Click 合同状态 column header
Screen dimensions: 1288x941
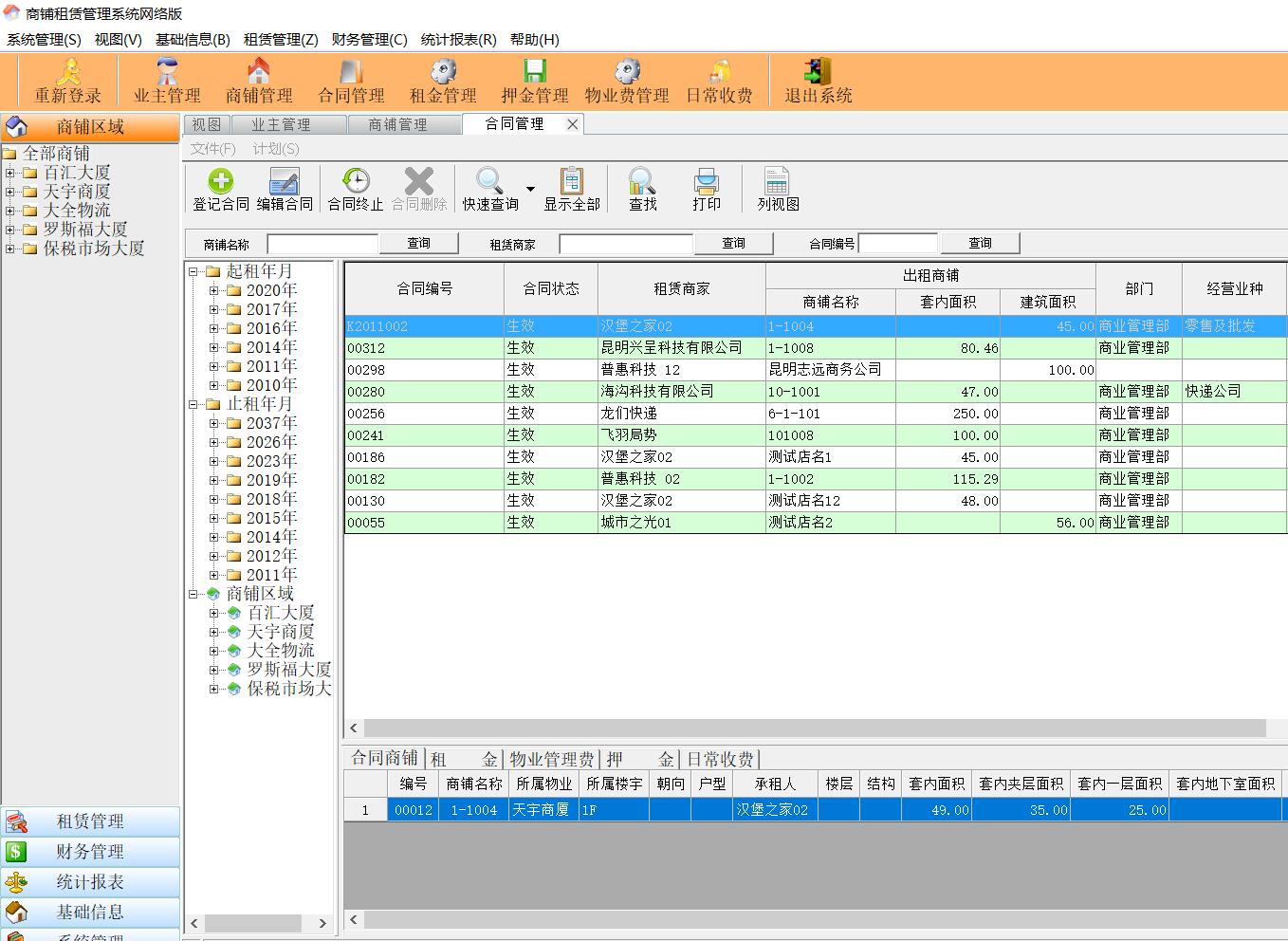[551, 288]
